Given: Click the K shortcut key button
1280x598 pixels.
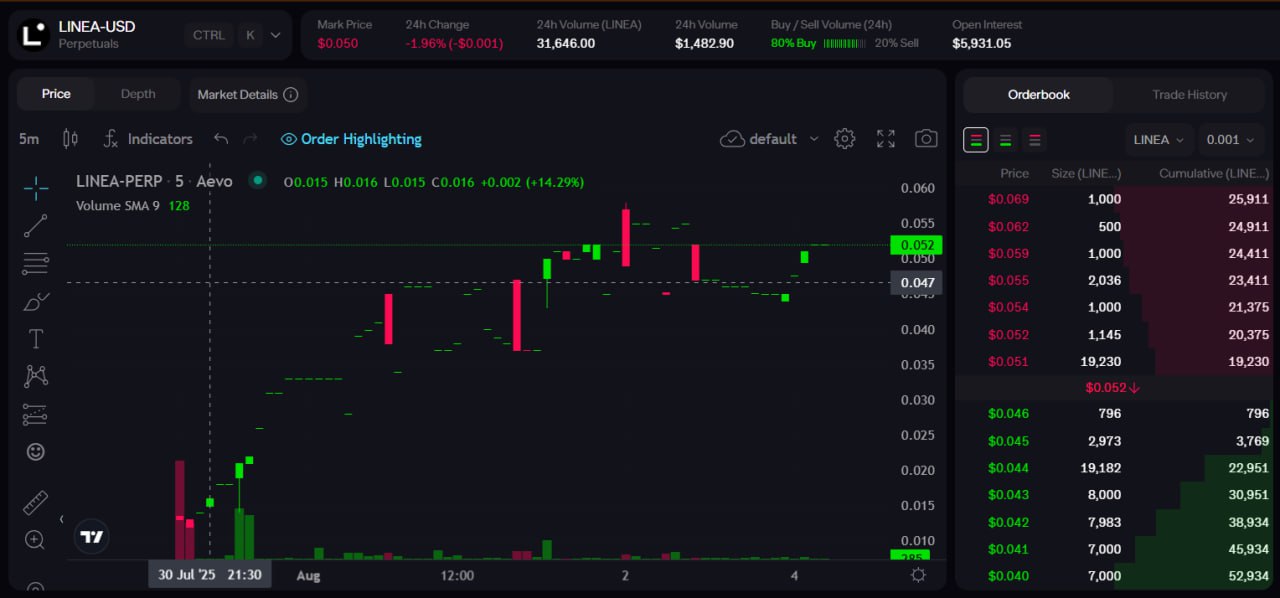Looking at the screenshot, I should [250, 35].
